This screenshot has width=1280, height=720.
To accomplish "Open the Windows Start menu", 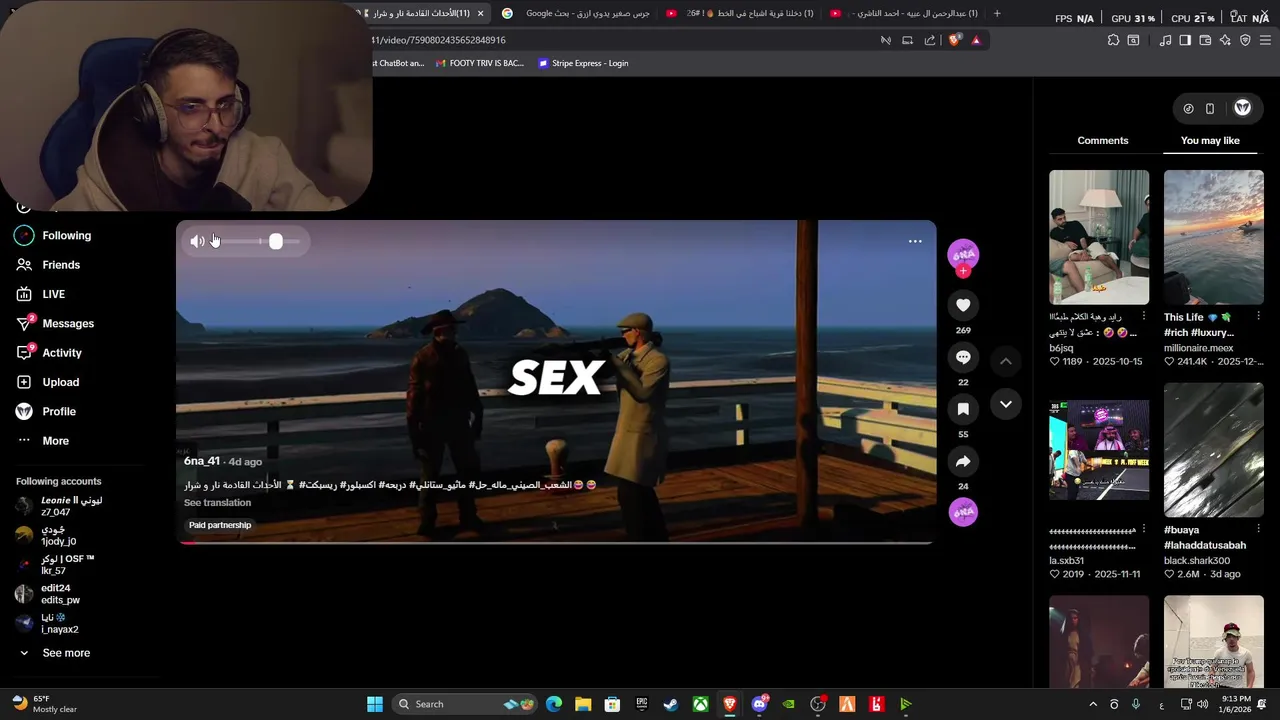I will click(x=375, y=704).
